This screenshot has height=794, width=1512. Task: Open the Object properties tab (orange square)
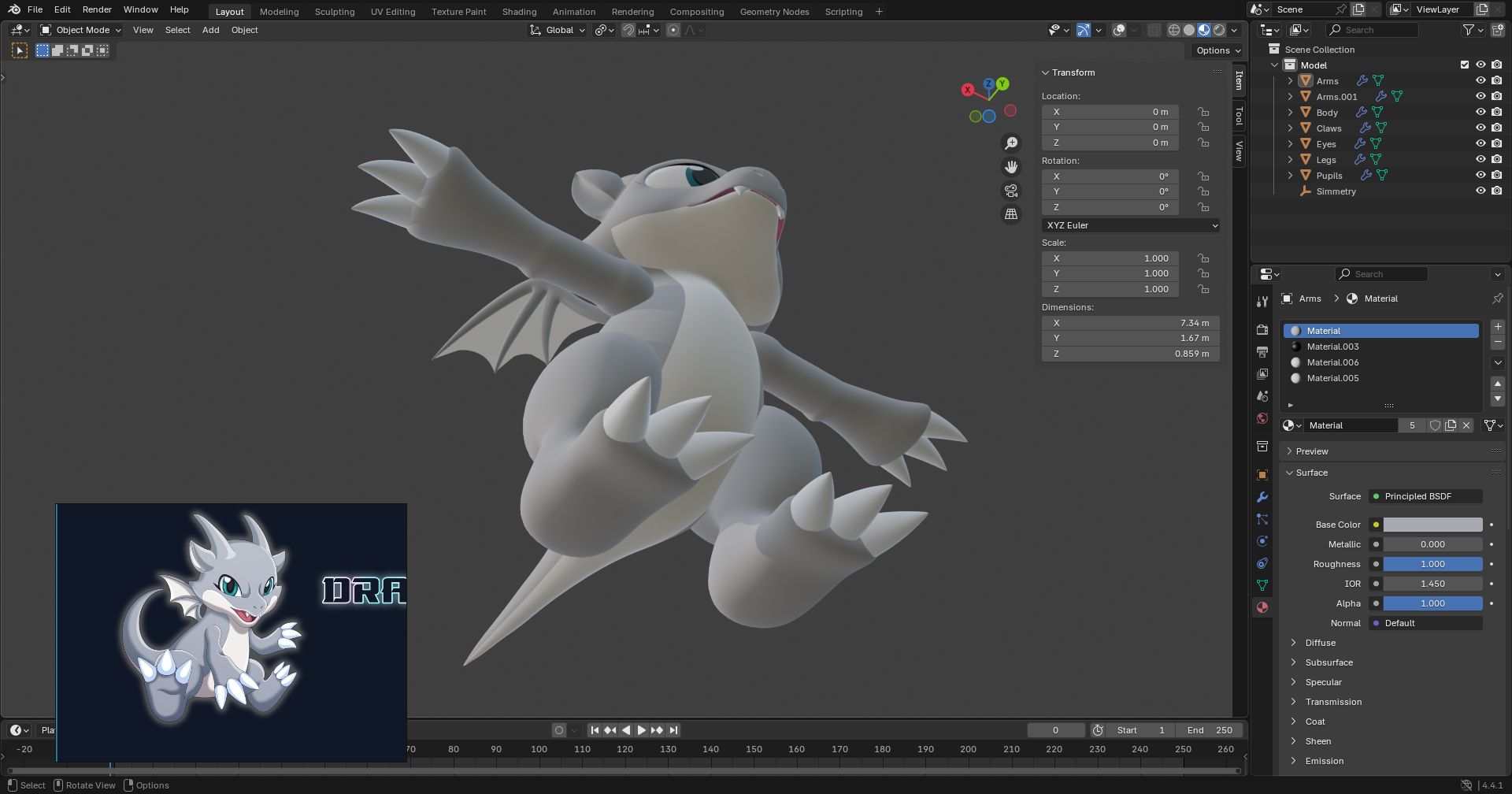pos(1262,475)
